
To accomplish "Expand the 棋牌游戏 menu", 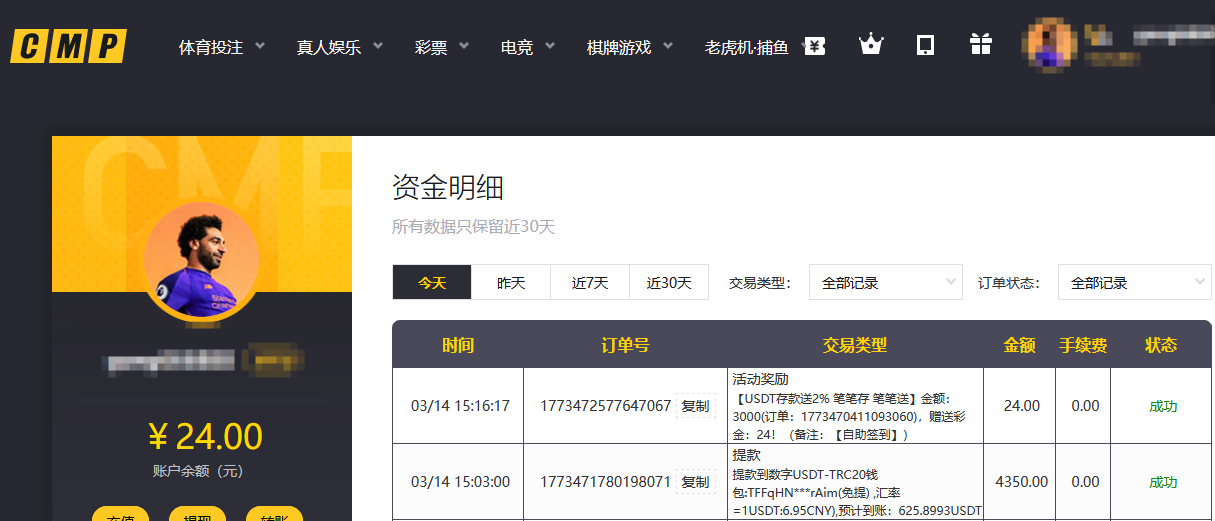I will [629, 47].
